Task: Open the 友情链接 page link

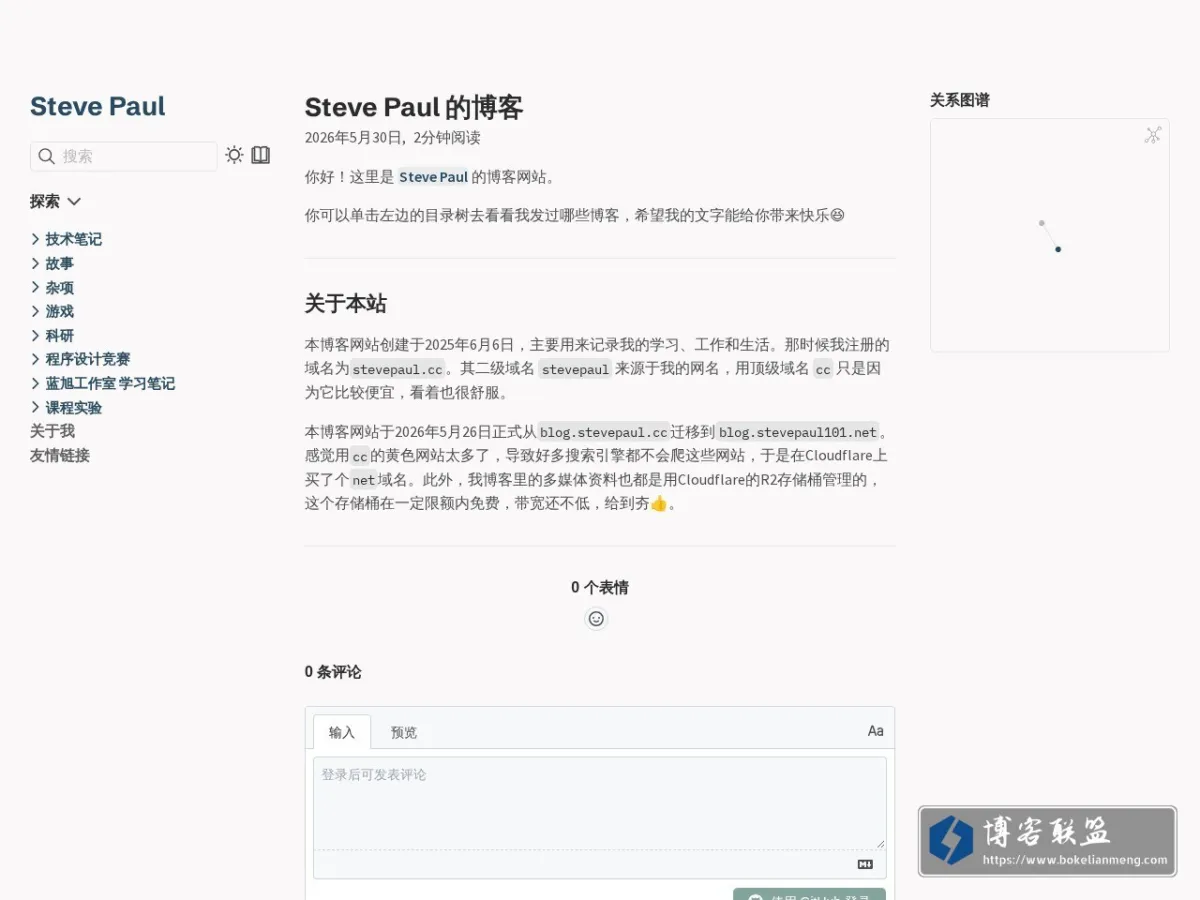Action: point(60,455)
